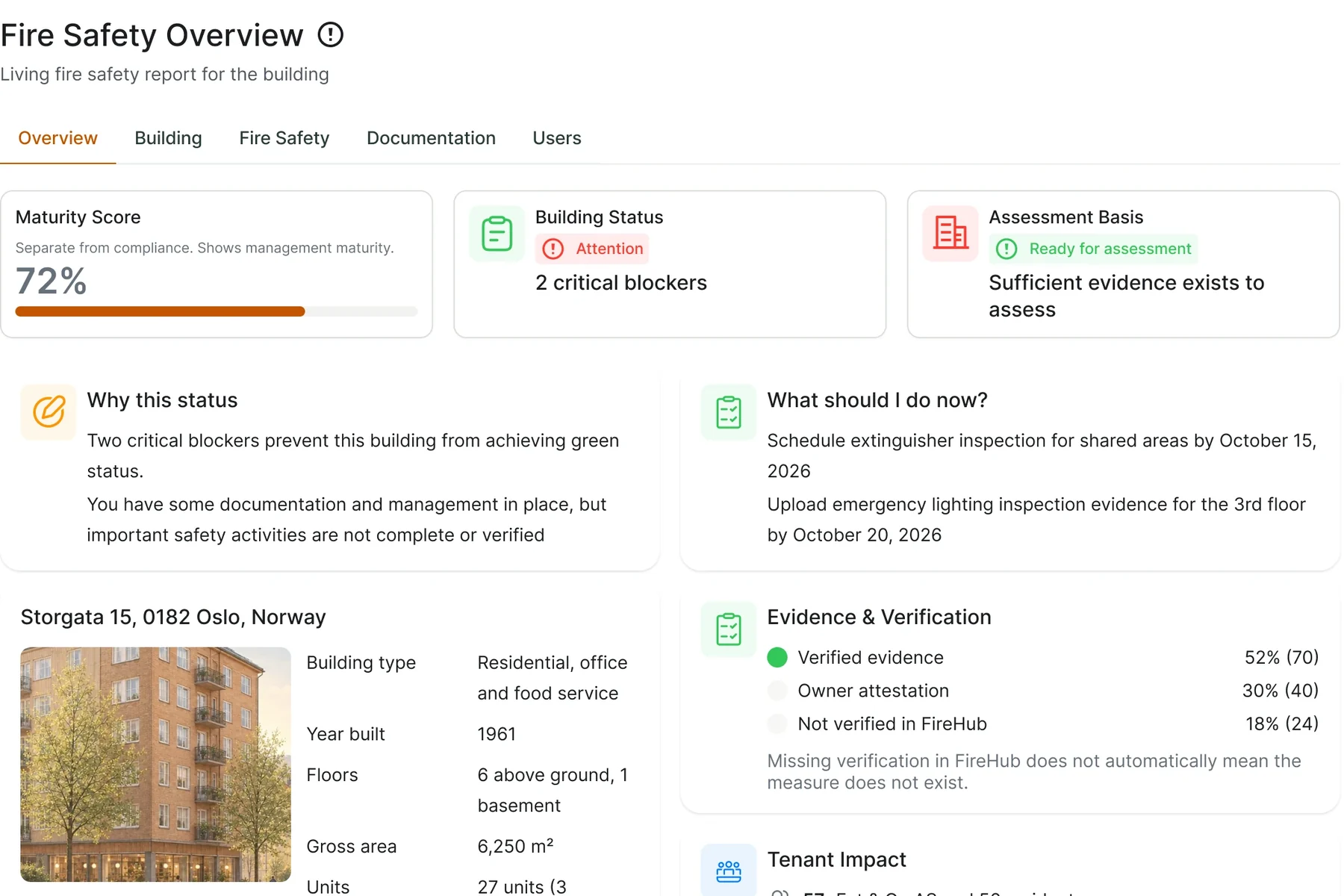Click the emergency lighting inspection task text
This screenshot has width=1344, height=896.
click(1036, 520)
